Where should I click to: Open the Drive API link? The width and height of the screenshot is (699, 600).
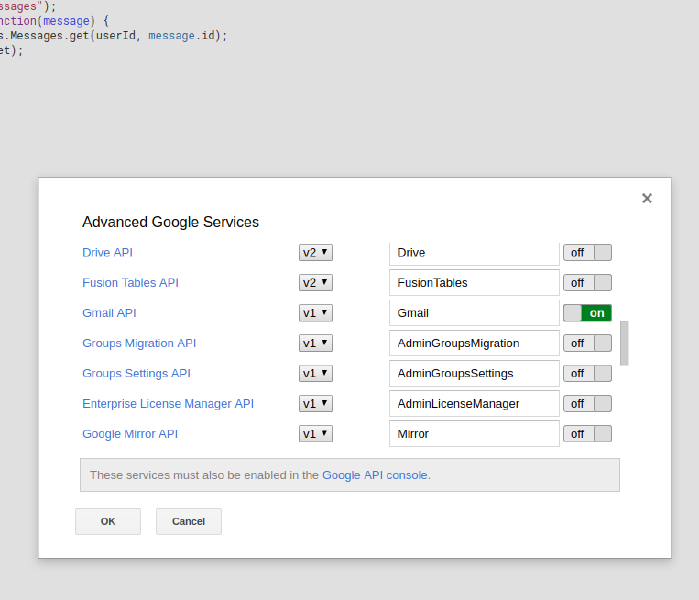point(107,252)
